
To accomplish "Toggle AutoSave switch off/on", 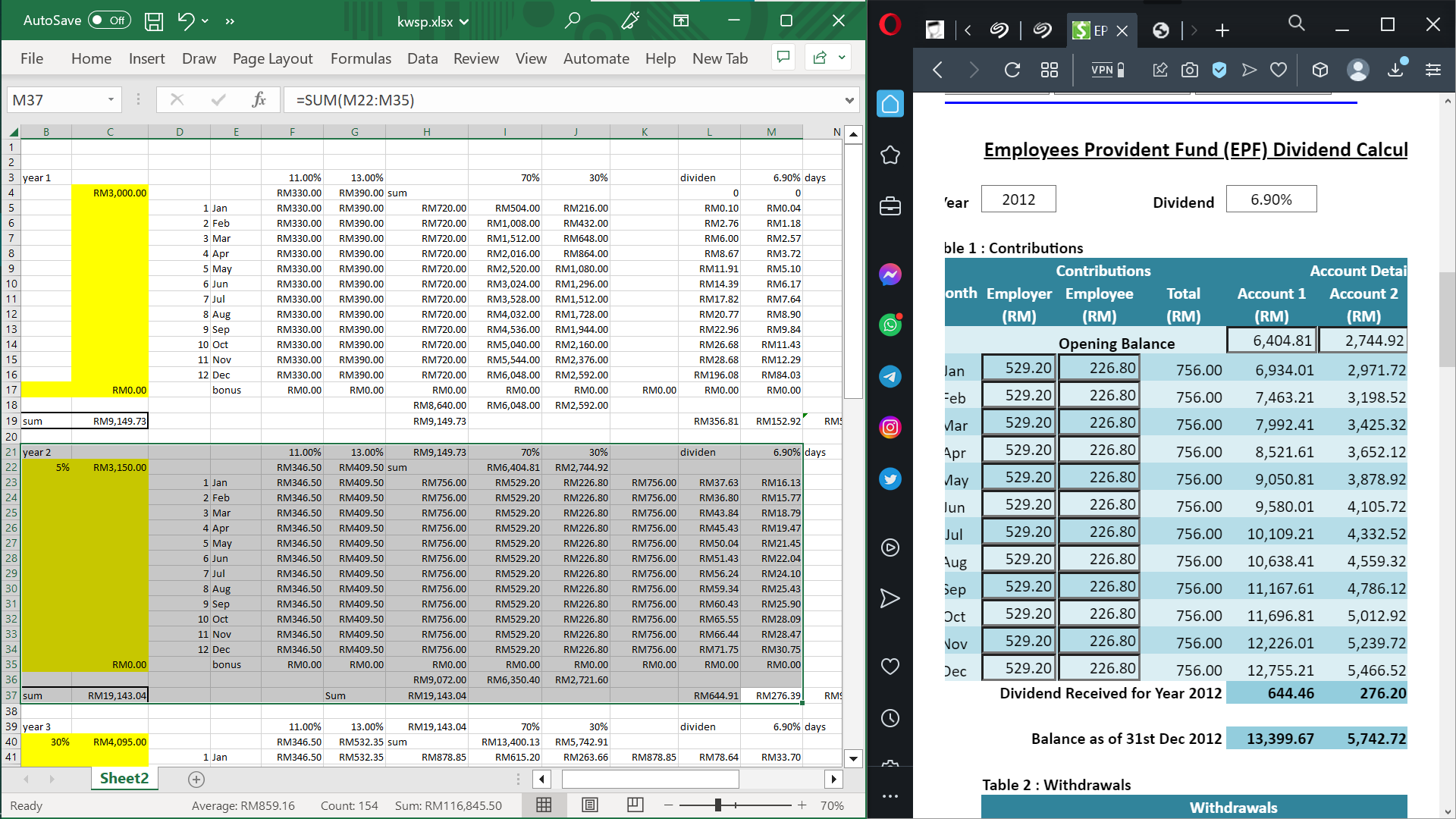I will coord(109,20).
